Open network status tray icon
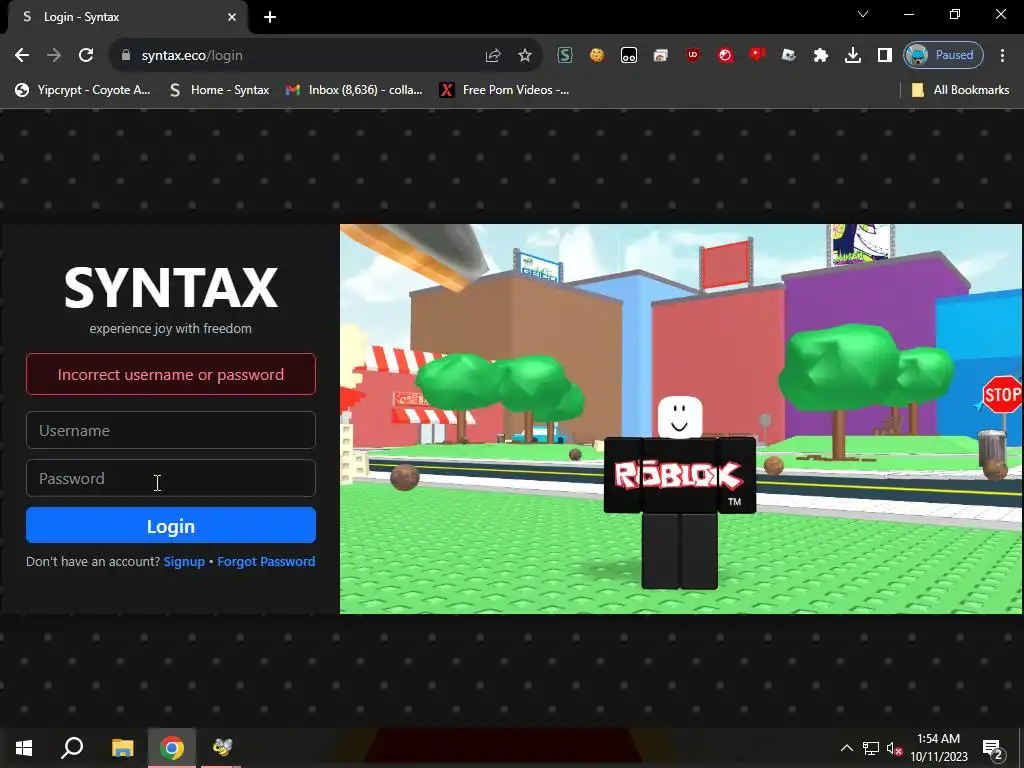This screenshot has height=768, width=1024. pos(871,748)
